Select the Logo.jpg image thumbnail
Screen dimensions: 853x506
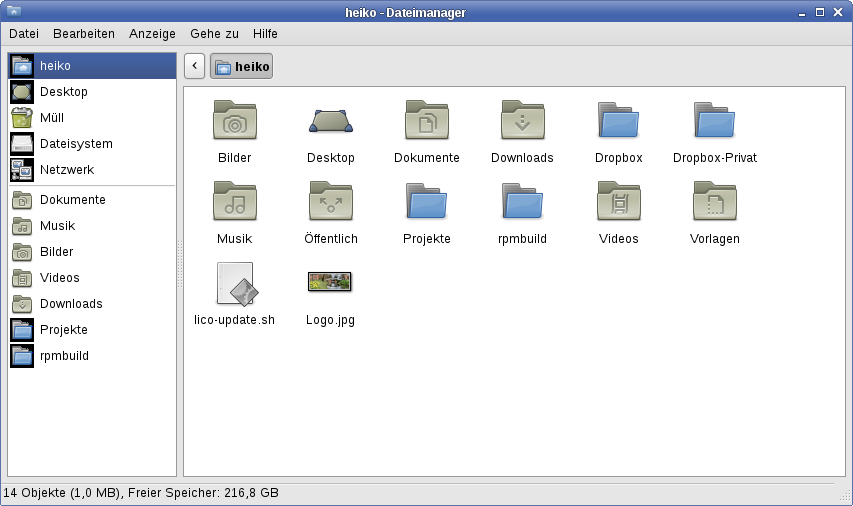coord(330,283)
